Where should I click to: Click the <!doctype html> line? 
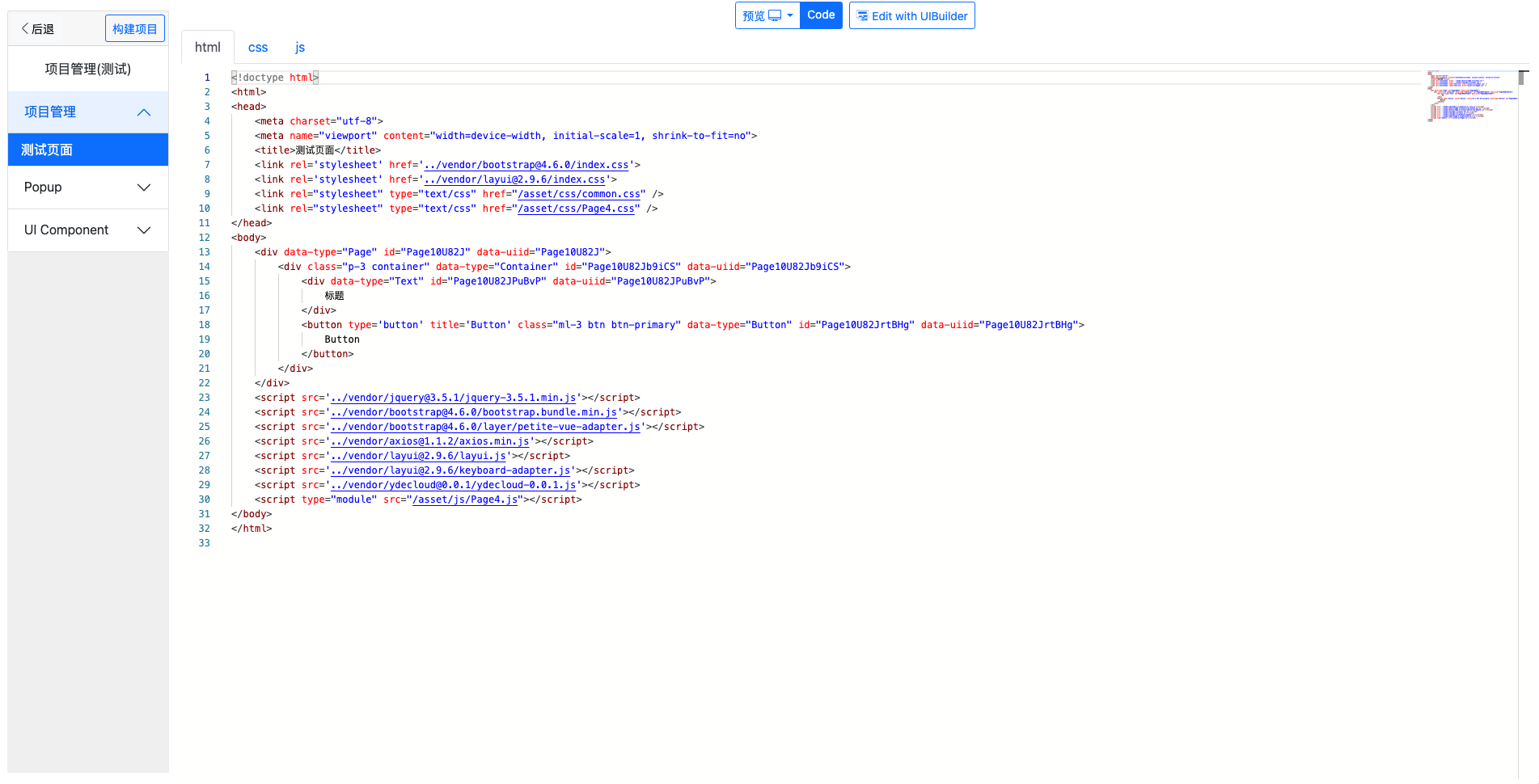click(275, 78)
